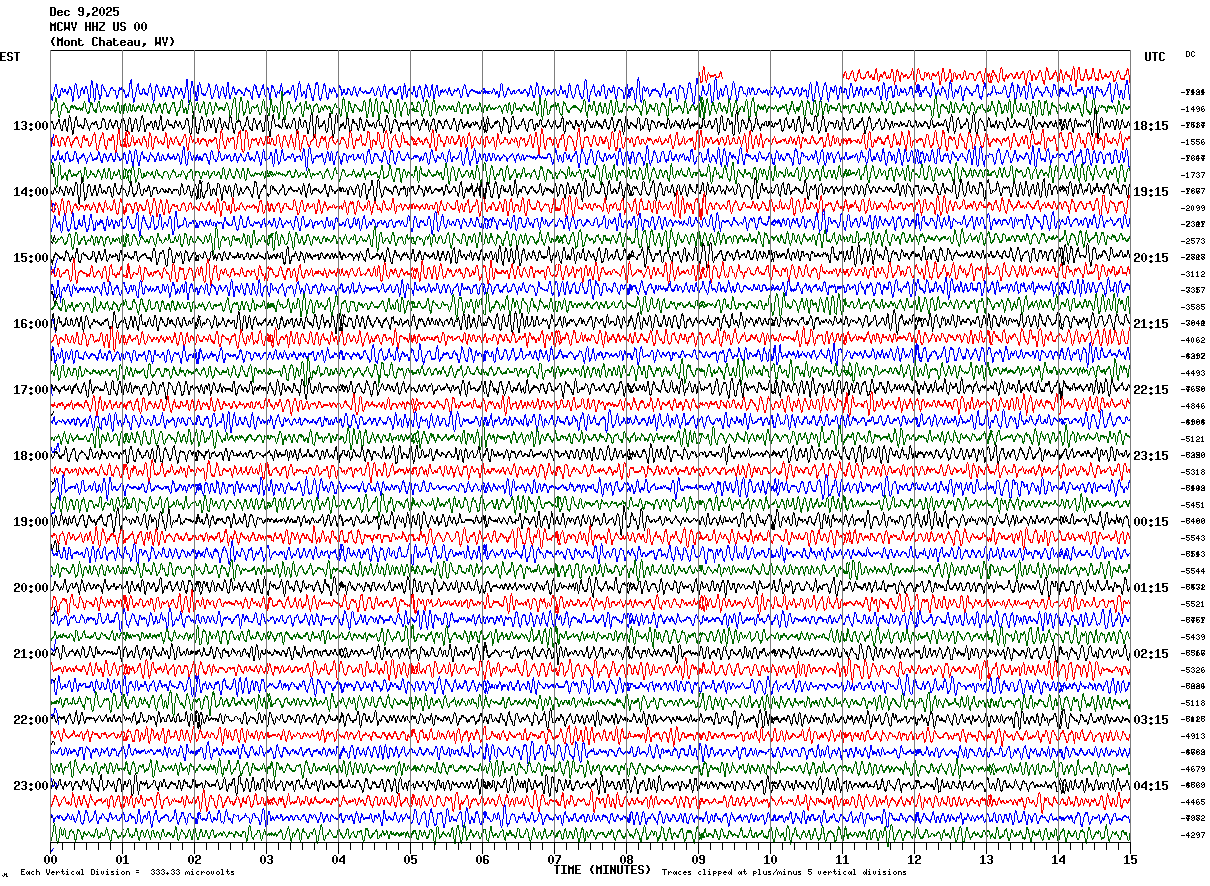
Task: Select the DC offset value -5451
Action: coord(1194,505)
